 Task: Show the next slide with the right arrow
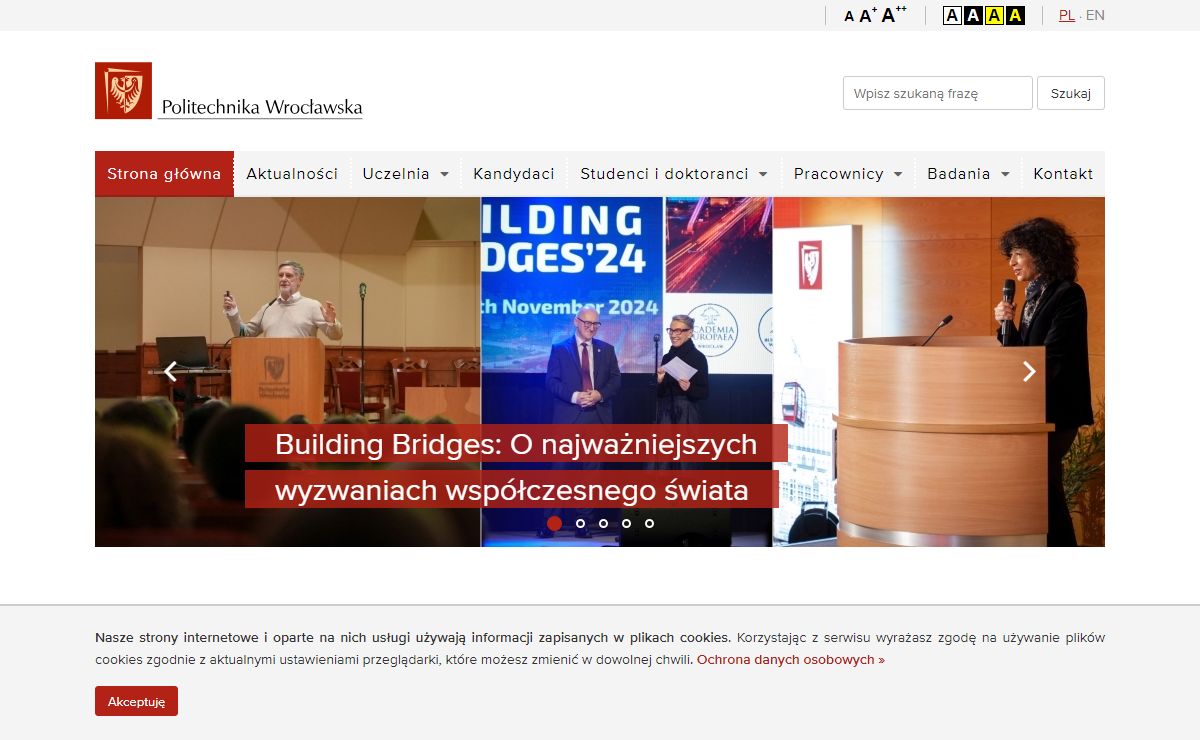[1029, 371]
